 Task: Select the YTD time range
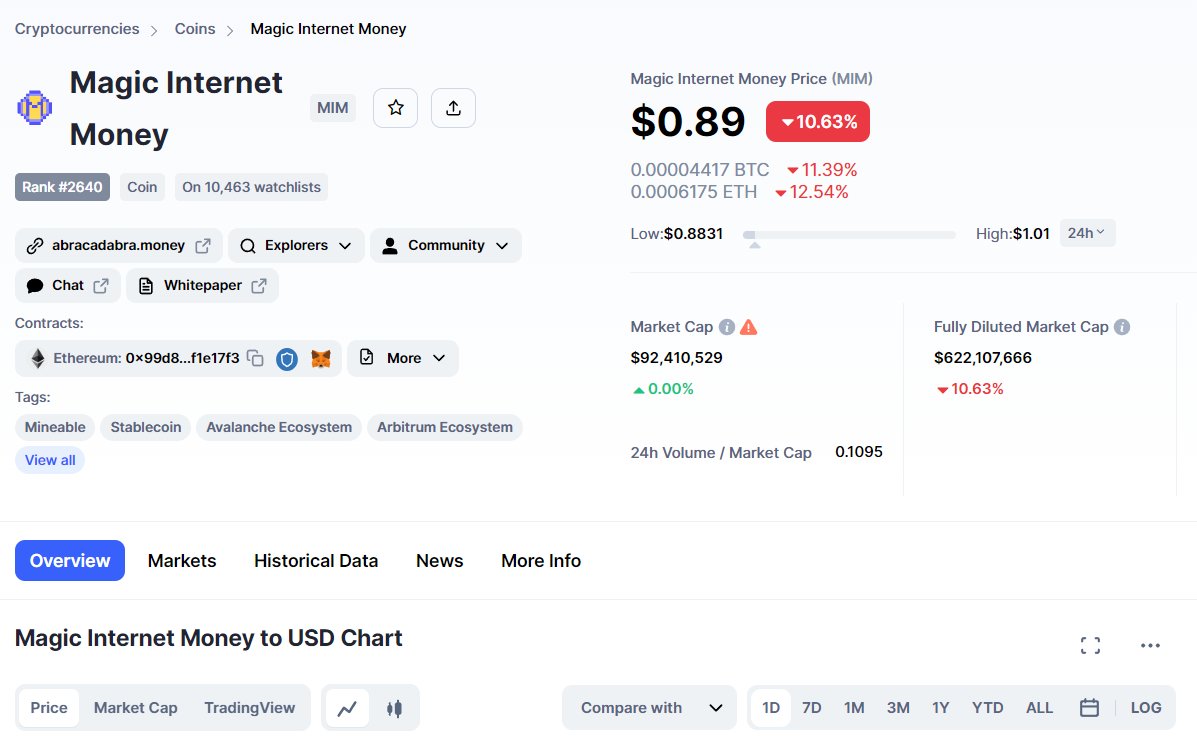(988, 708)
